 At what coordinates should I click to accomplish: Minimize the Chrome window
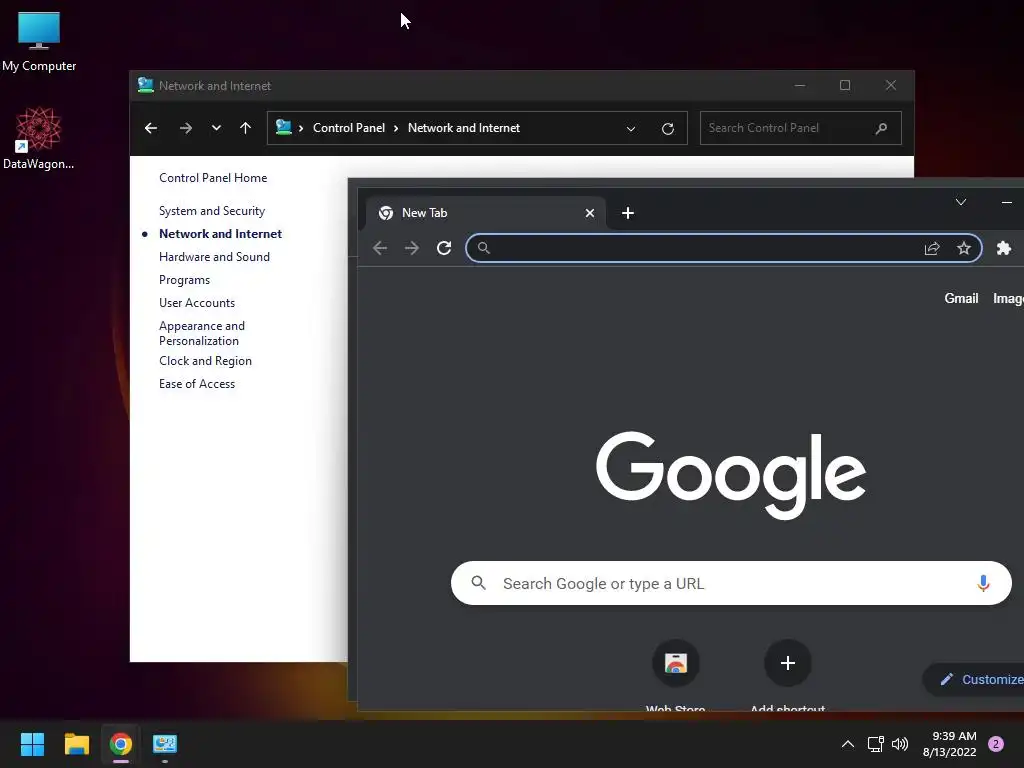point(1006,202)
